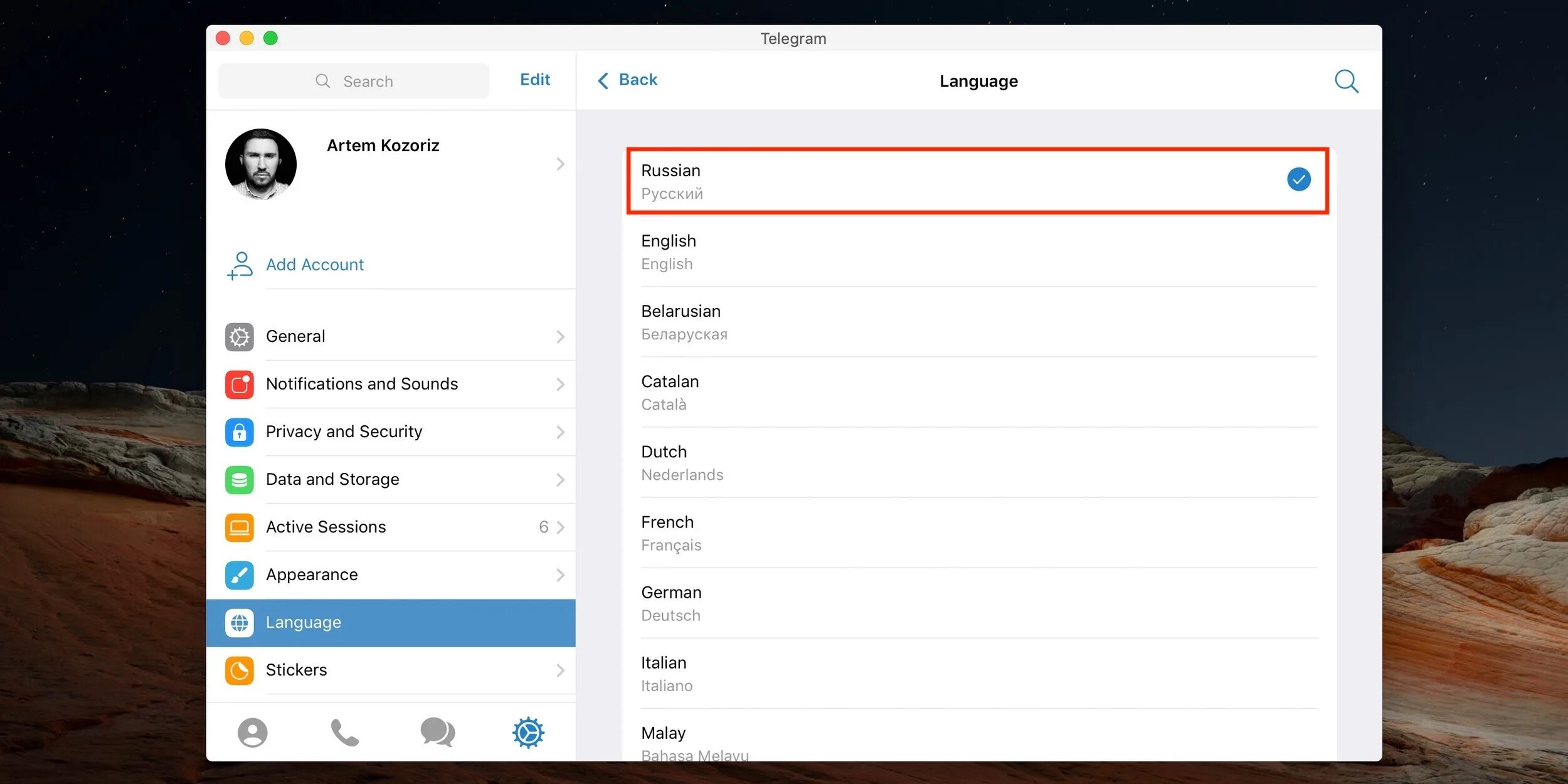The height and width of the screenshot is (784, 1568).
Task: Click the Appearance paintbrush icon
Action: [239, 575]
